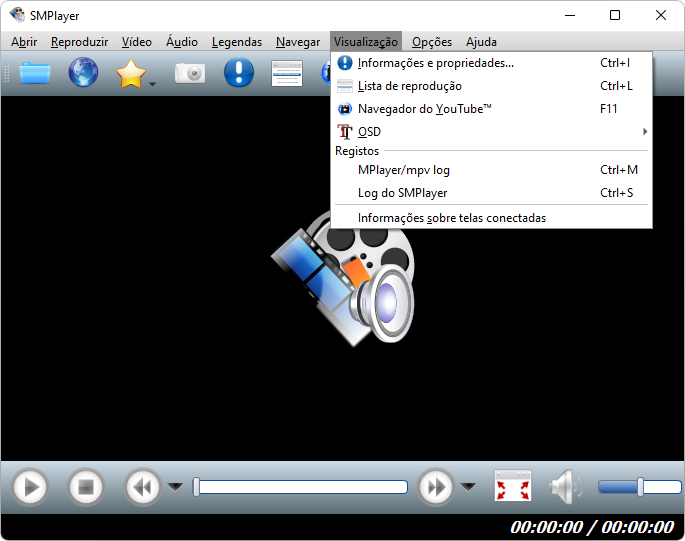Open the Abrir menu
The height and width of the screenshot is (541, 685).
(24, 42)
